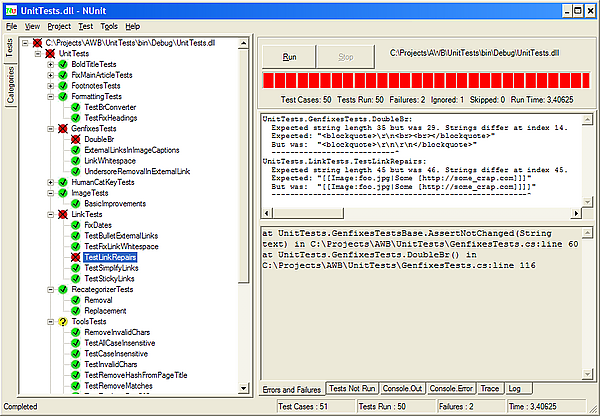
Task: Select the TestFixLinkWhitespace test in the tree
Action: point(121,246)
